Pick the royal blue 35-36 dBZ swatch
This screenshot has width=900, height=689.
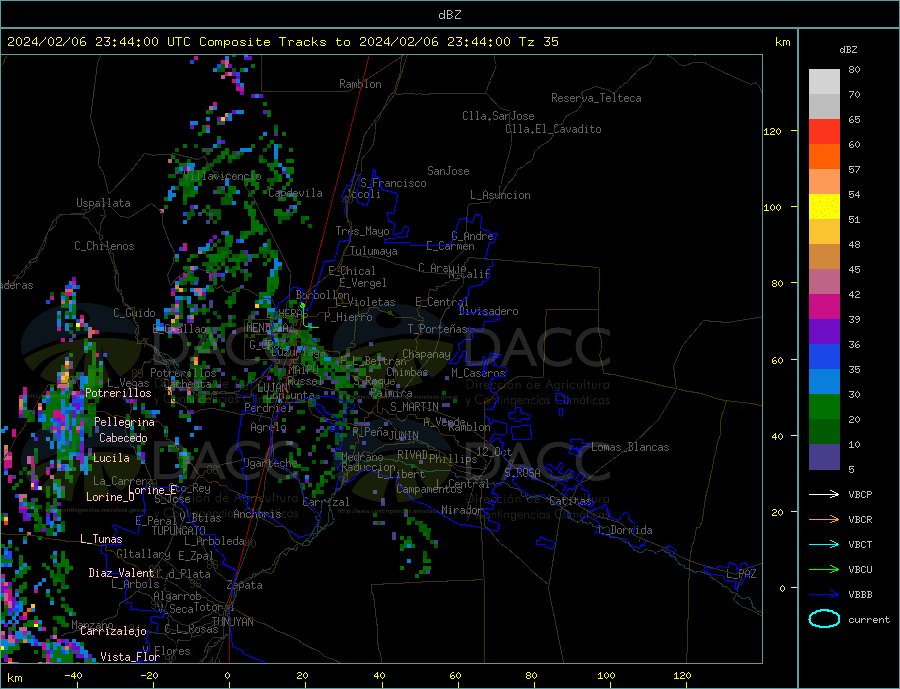point(824,357)
